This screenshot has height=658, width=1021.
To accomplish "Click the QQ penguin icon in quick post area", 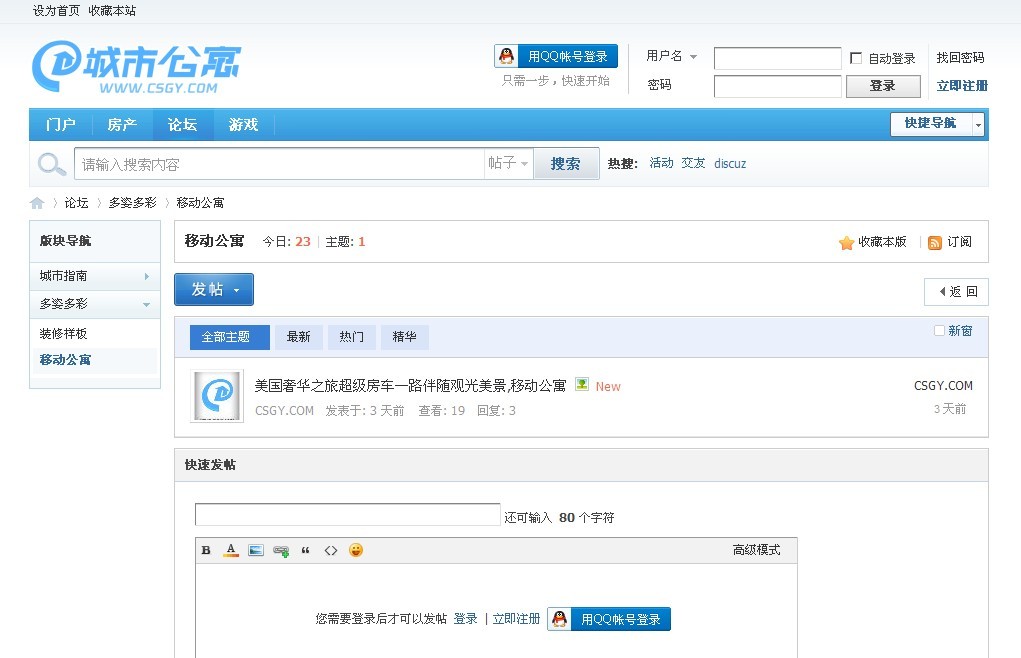I will 559,619.
